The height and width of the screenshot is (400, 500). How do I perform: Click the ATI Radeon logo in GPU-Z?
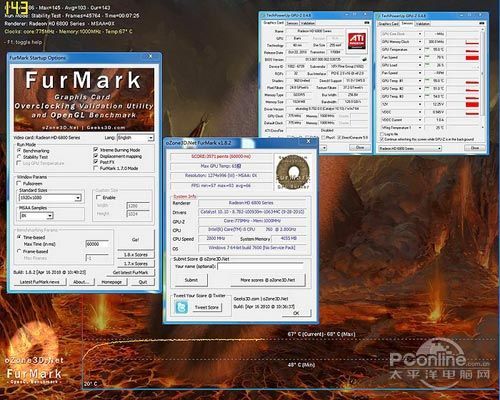click(356, 40)
